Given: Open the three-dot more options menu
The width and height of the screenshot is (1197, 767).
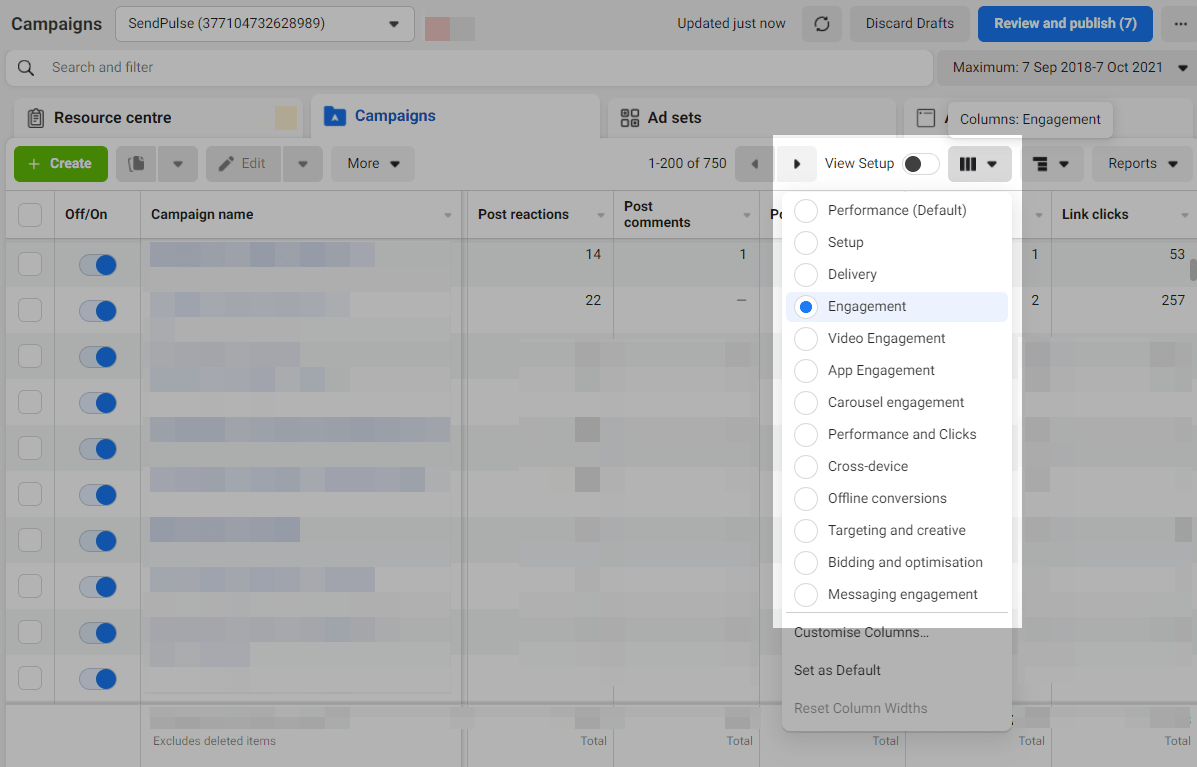Looking at the screenshot, I should point(1179,24).
